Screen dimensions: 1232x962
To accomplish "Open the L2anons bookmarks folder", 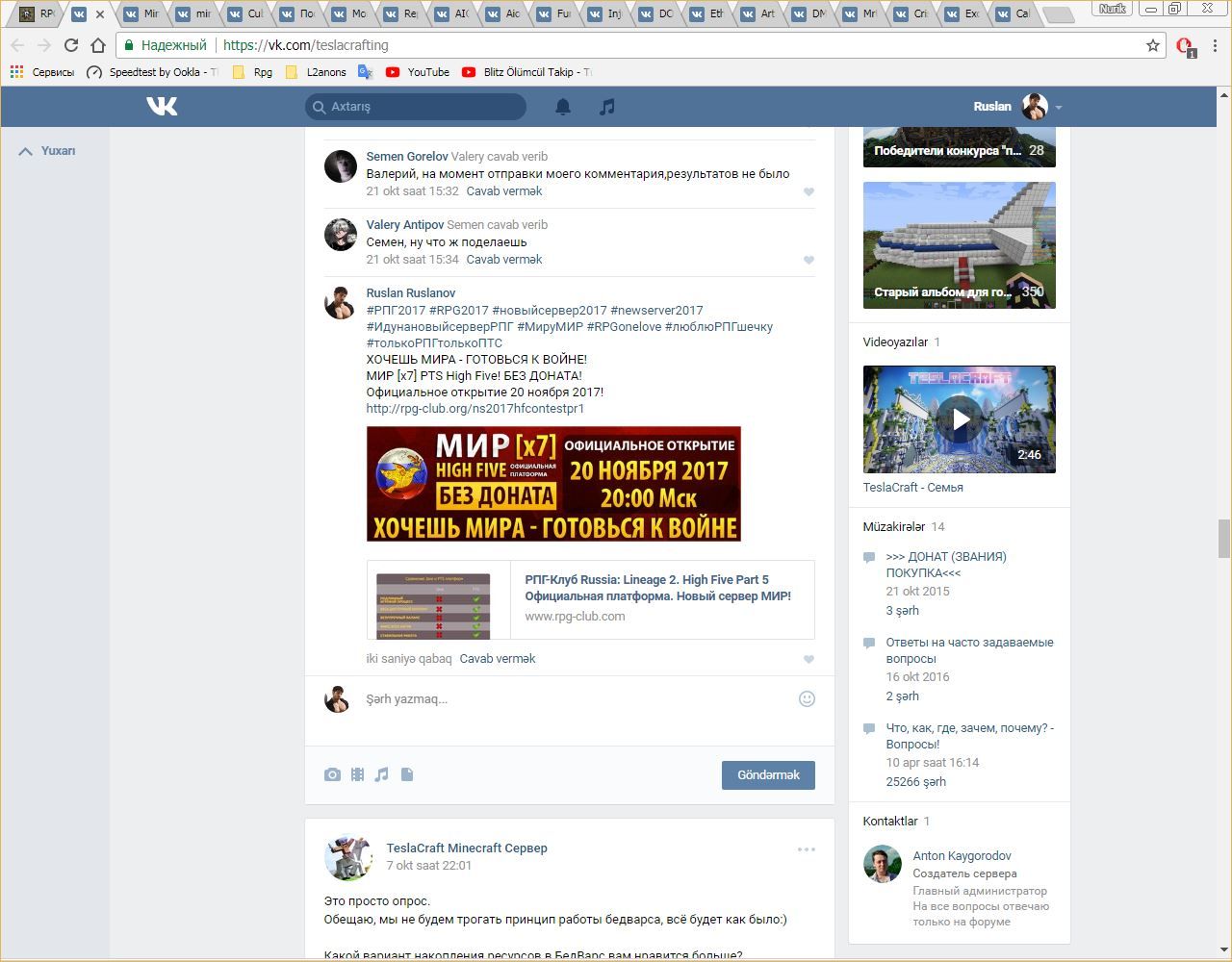I will pos(316,72).
